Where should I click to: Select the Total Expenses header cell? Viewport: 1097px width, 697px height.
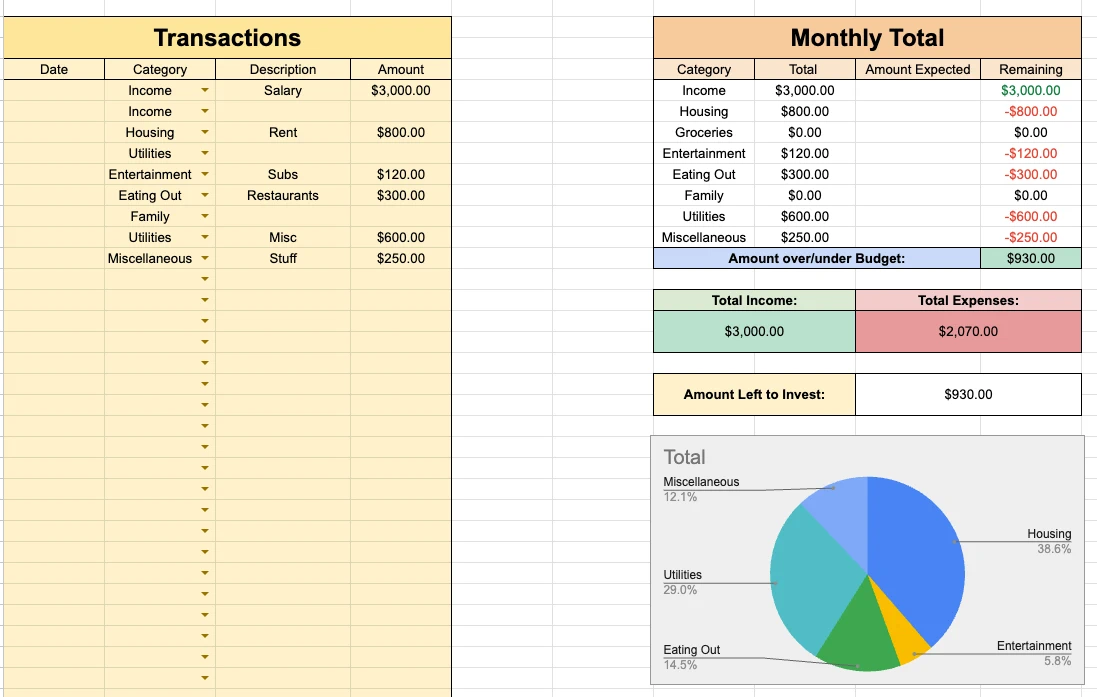click(968, 300)
